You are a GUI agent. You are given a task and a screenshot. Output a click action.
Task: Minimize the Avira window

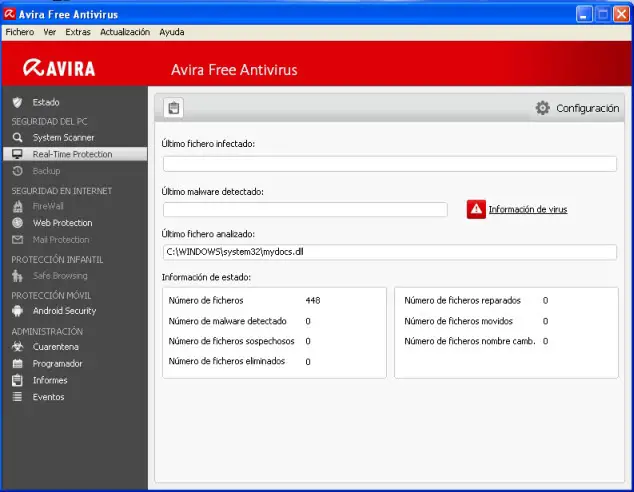click(x=584, y=14)
